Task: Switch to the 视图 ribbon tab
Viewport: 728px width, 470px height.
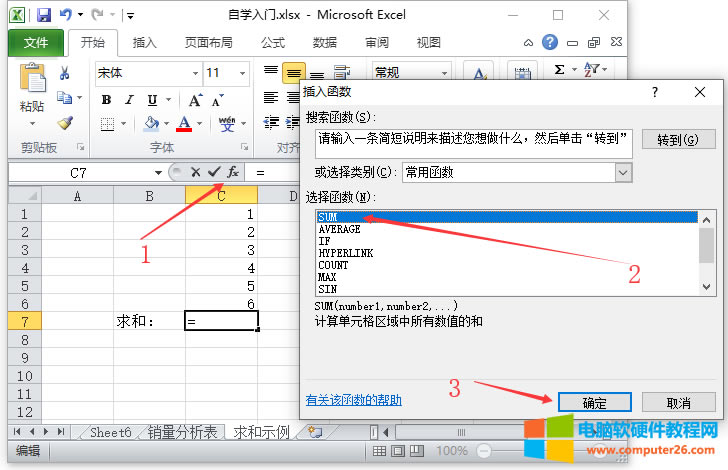Action: coord(428,43)
